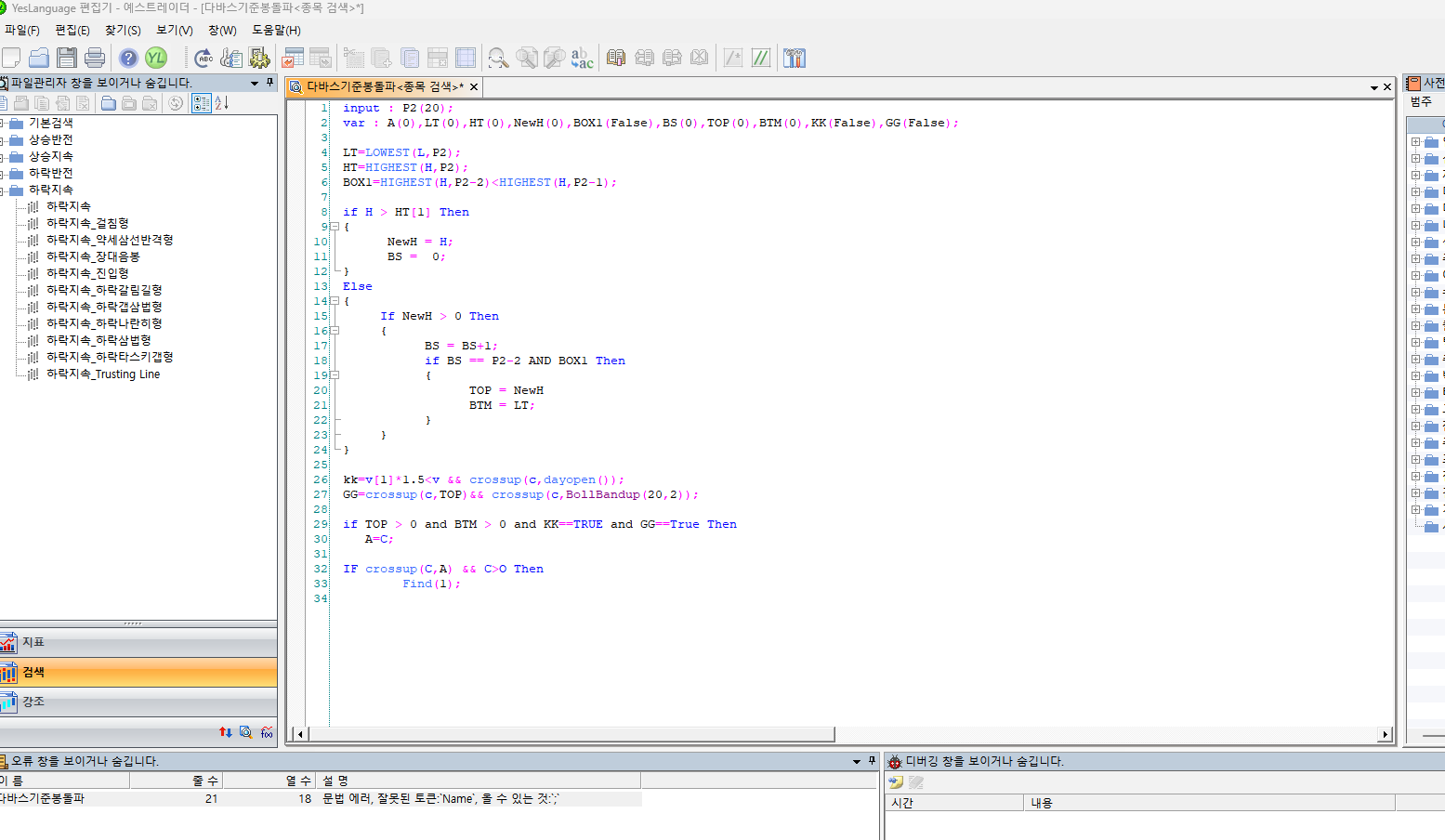
Task: Click the abc find-and-replace icon
Action: pyautogui.click(x=583, y=58)
